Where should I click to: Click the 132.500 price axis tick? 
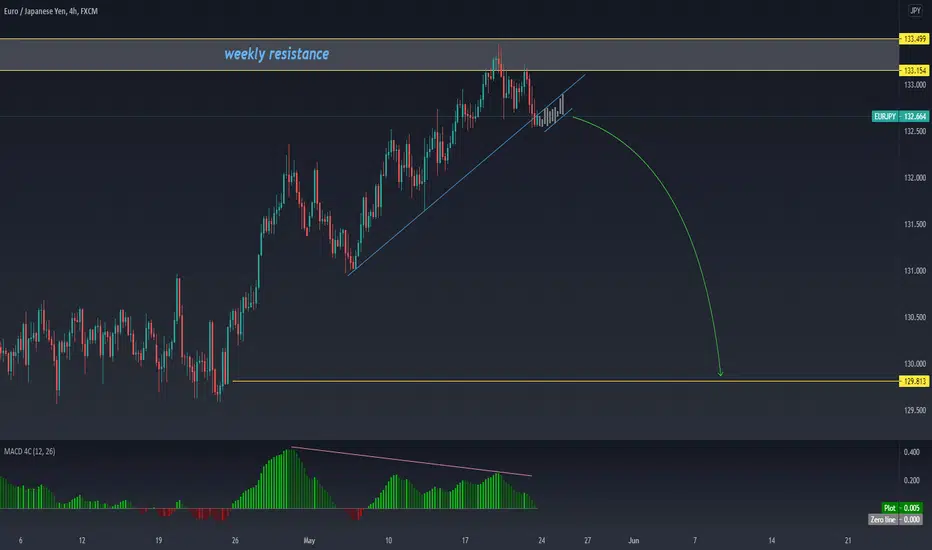coord(915,131)
